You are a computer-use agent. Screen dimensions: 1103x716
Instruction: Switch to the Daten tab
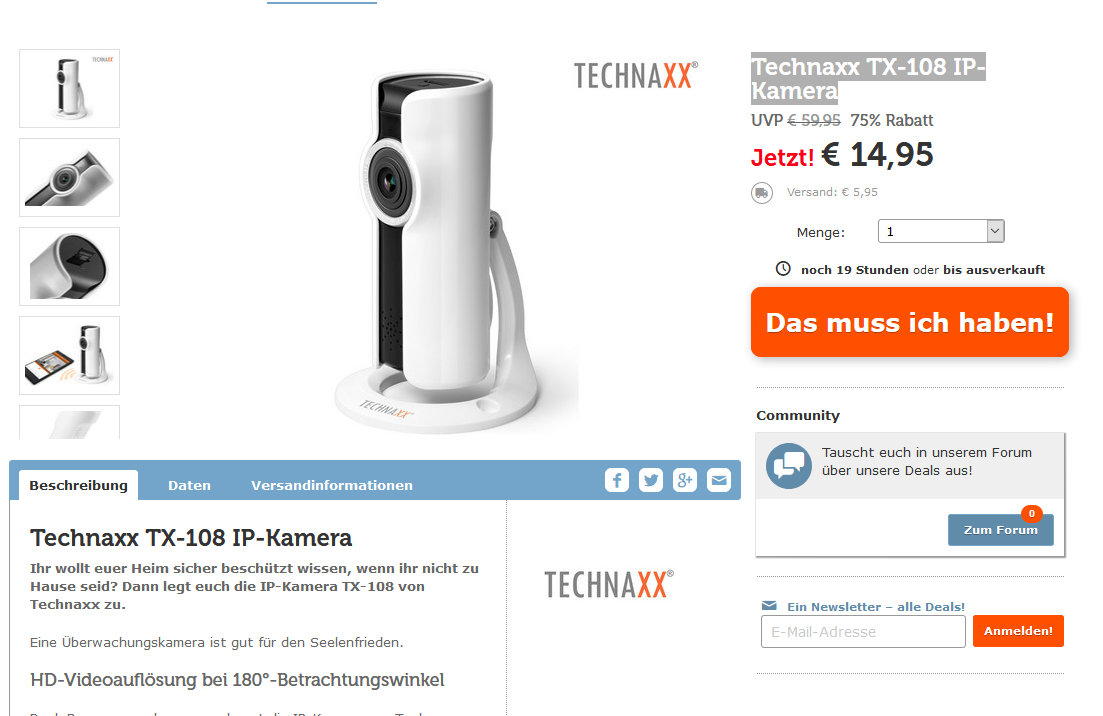[x=189, y=485]
